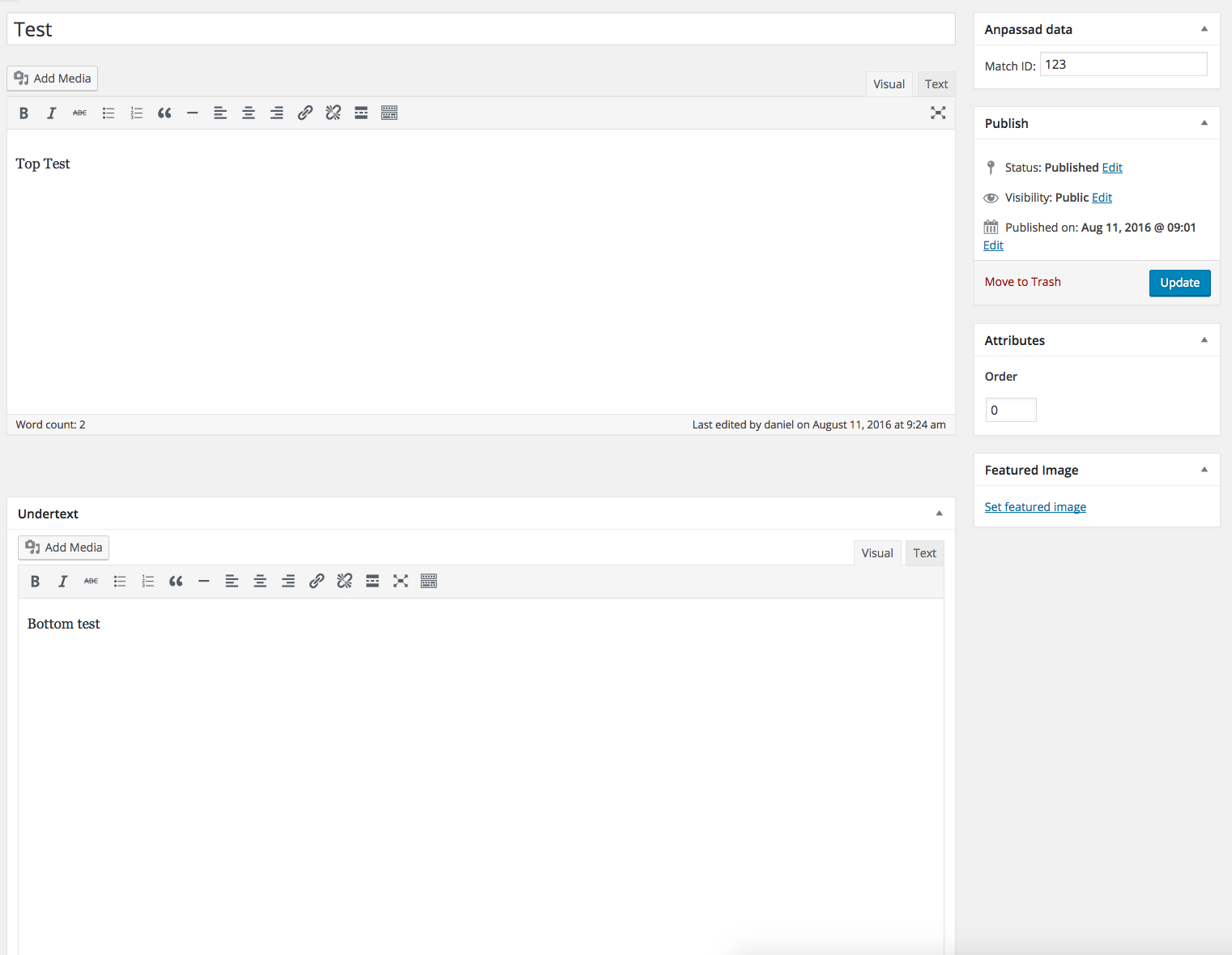Collapse the Featured Image panel

pyautogui.click(x=1204, y=470)
